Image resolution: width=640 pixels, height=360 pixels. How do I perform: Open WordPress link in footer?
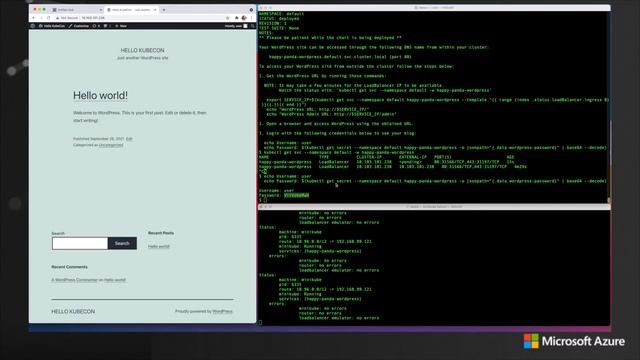click(222, 311)
